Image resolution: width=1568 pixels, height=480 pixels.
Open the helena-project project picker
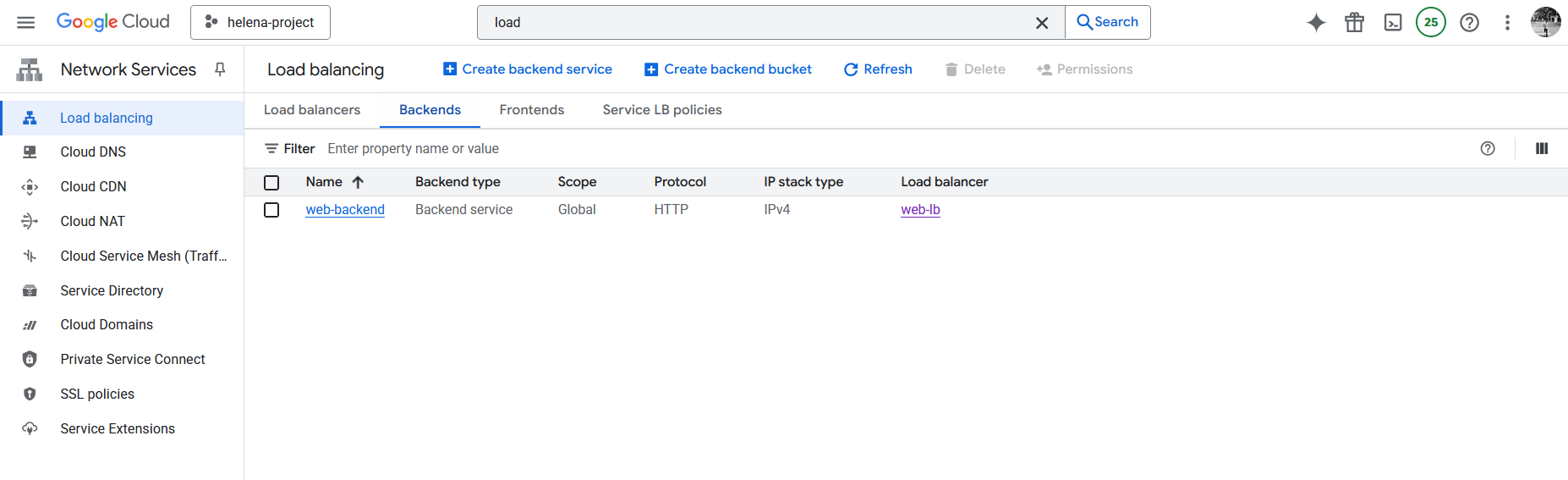[260, 23]
